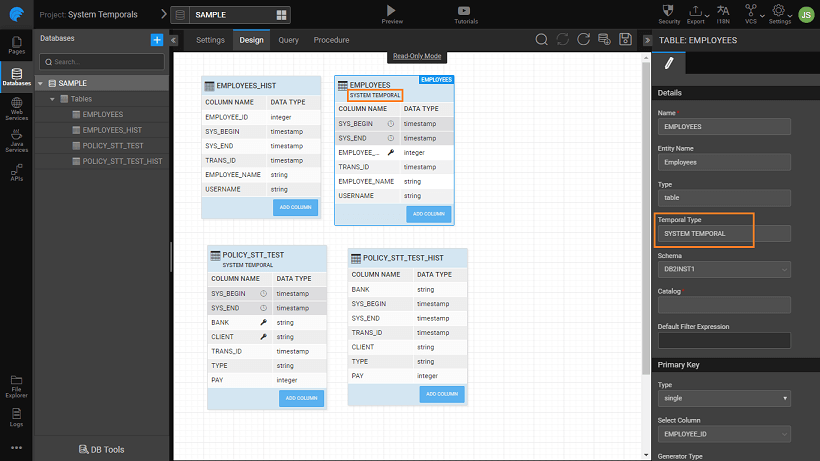
Task: Click the Entity Name input field
Action: [x=723, y=162]
